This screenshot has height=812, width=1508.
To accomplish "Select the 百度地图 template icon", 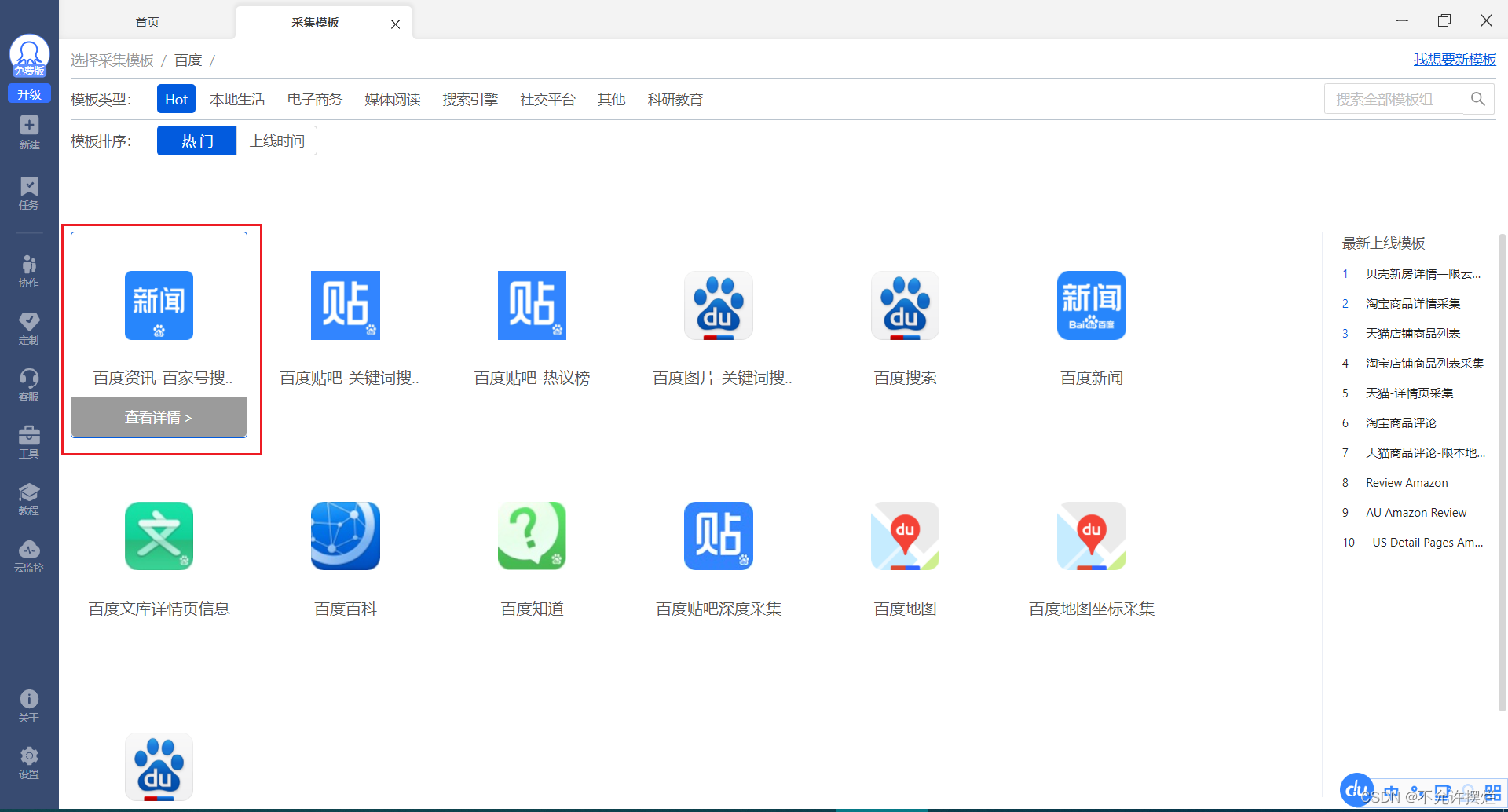I will click(905, 536).
